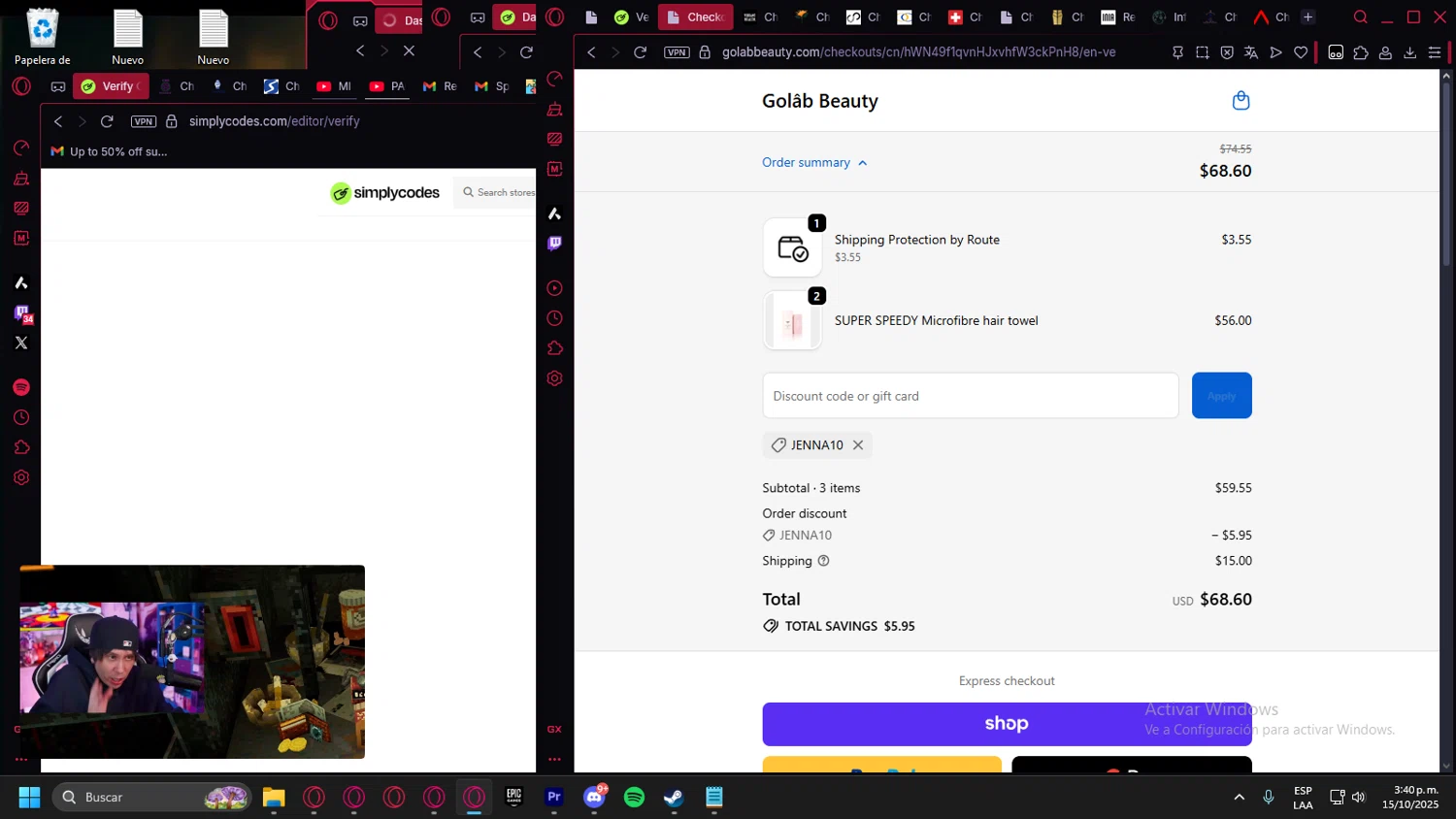Click the blue Apply discount button
Image resolution: width=1456 pixels, height=819 pixels.
1221,396
